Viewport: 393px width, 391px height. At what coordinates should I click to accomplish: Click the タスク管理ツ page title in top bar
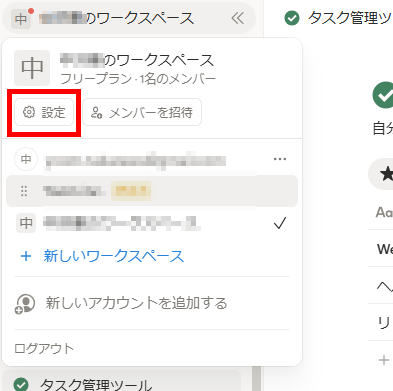click(x=350, y=18)
